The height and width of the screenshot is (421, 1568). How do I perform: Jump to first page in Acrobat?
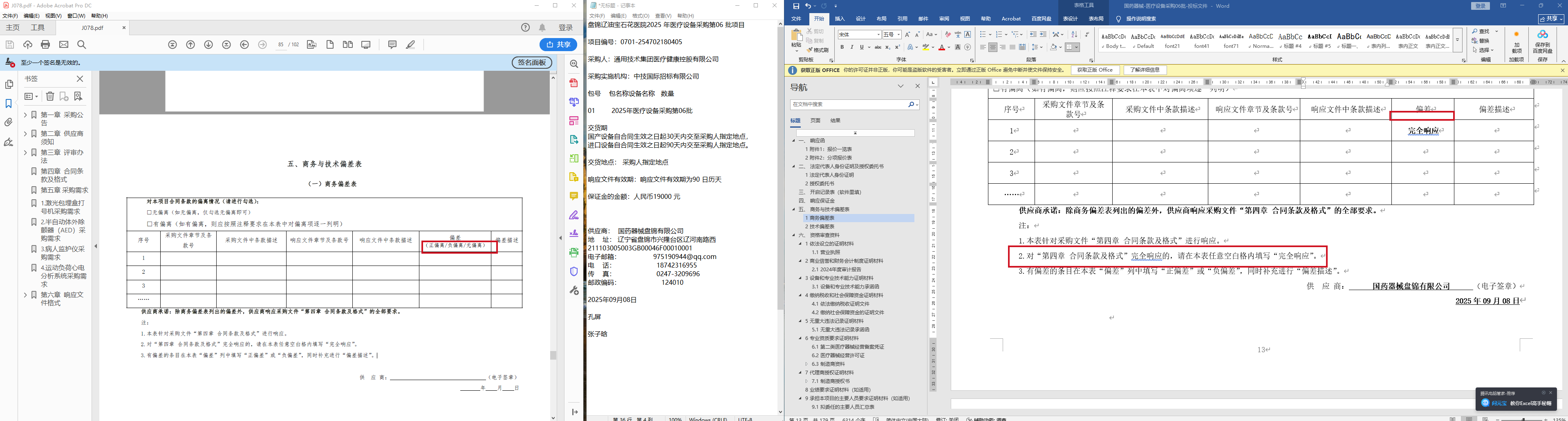pos(173,45)
